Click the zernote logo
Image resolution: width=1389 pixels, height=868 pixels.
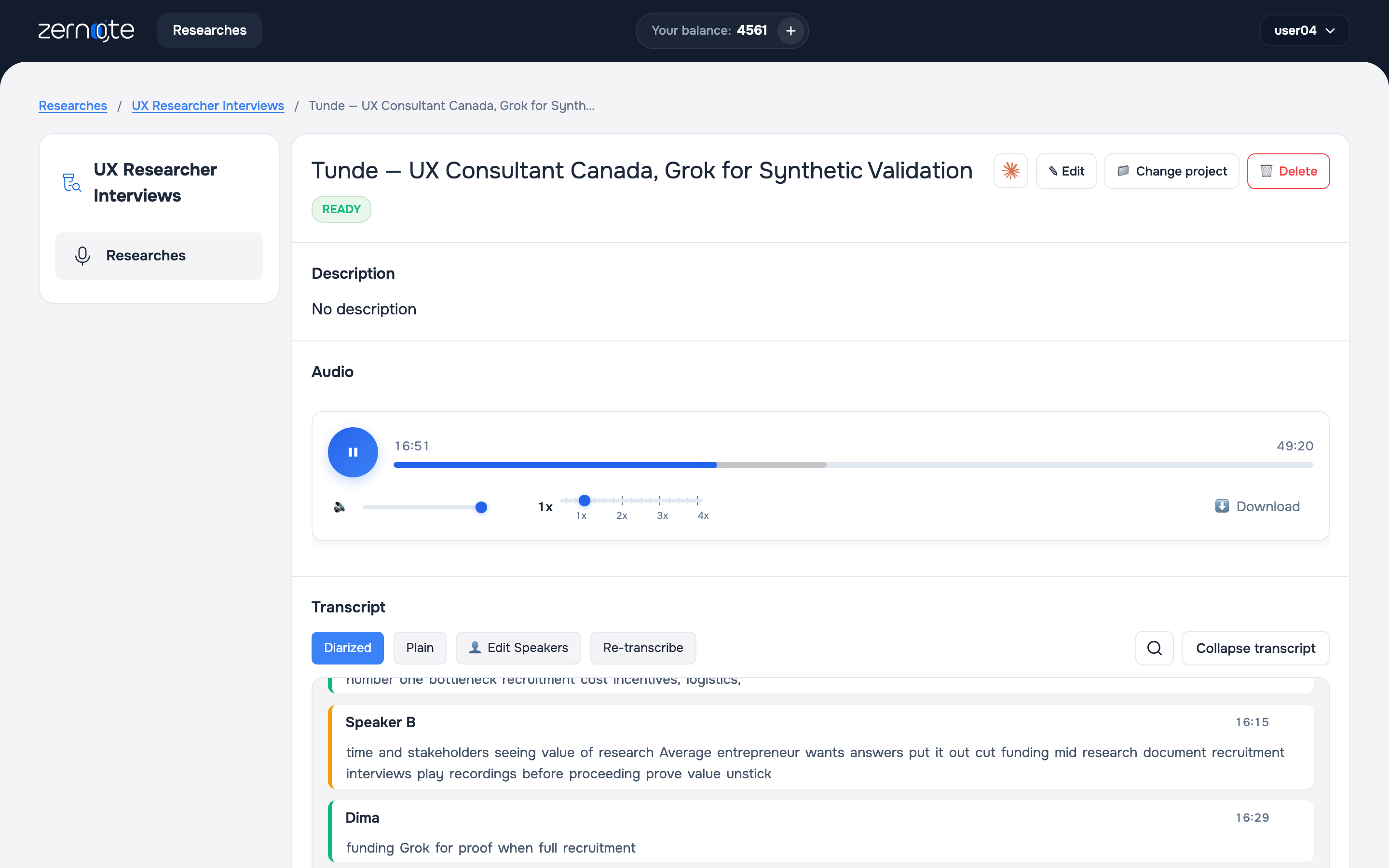click(86, 30)
